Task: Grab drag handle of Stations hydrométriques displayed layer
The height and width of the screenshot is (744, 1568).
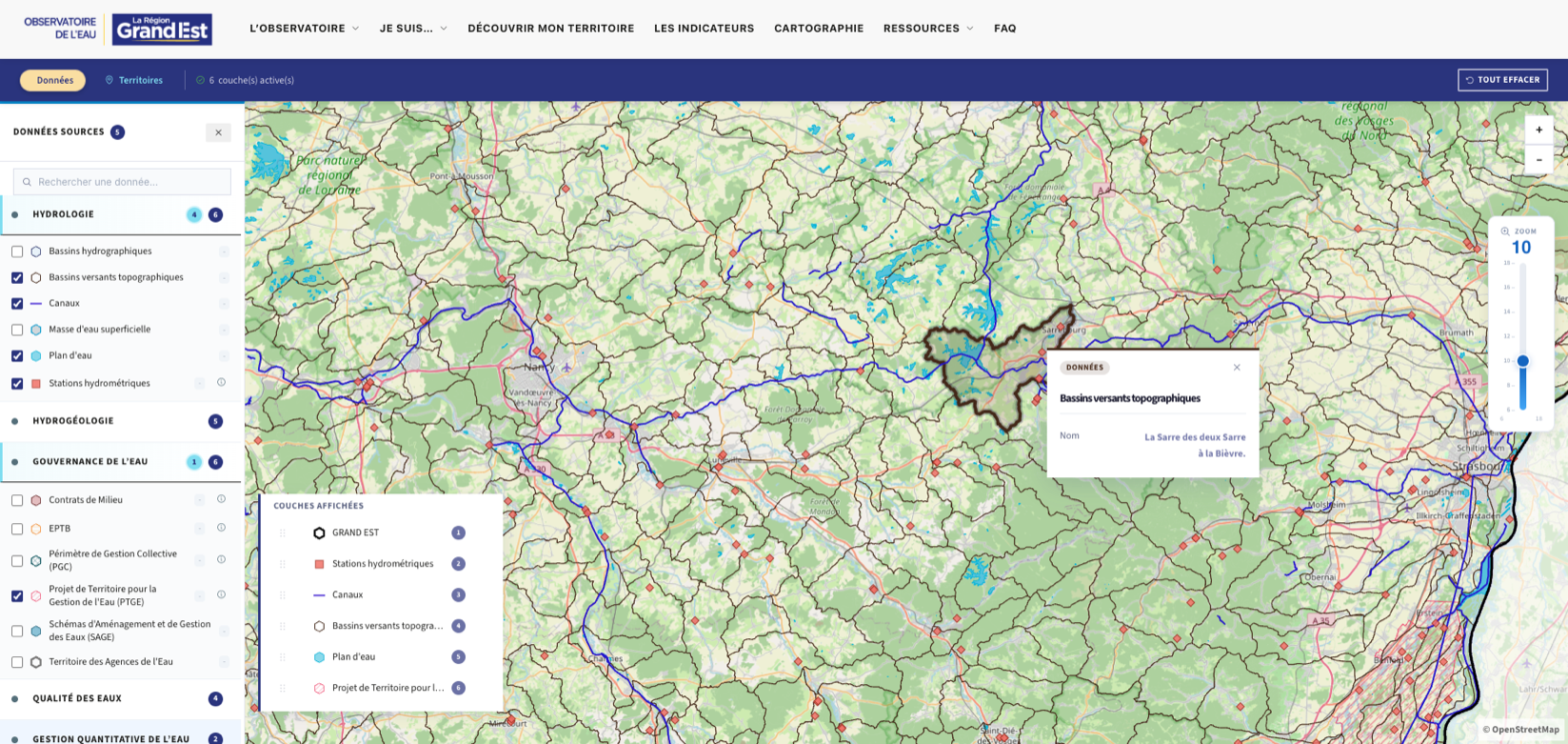Action: (x=283, y=564)
